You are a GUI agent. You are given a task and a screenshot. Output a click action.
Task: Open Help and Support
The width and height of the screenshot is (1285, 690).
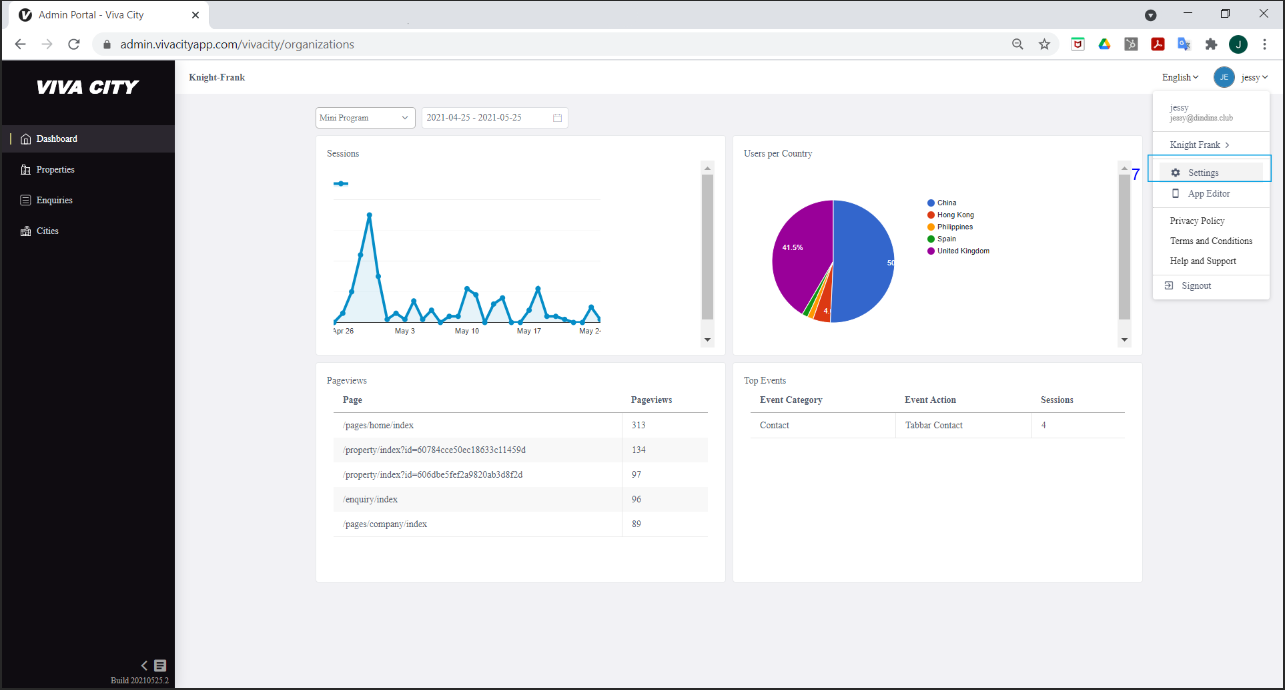click(x=1203, y=261)
